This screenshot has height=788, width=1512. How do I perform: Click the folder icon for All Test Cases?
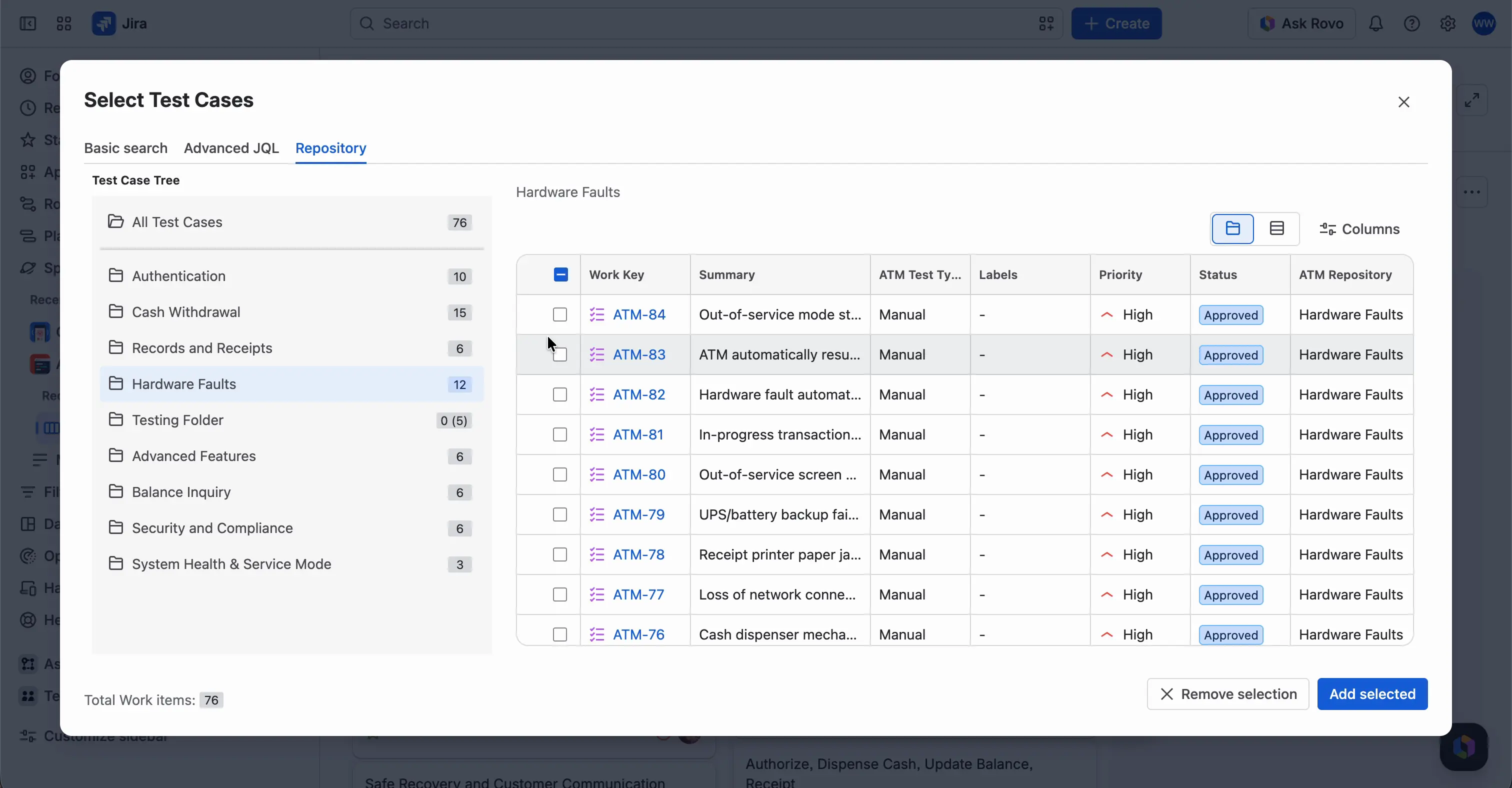(x=115, y=222)
